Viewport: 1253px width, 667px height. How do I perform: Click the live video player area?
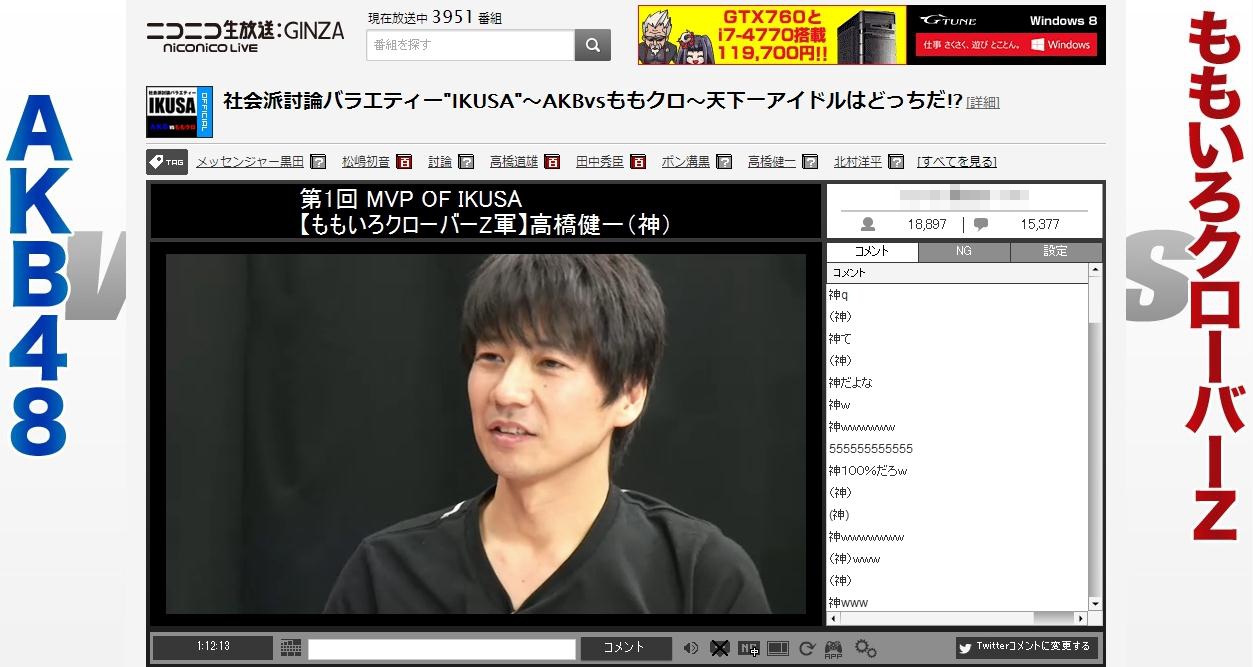(x=486, y=434)
